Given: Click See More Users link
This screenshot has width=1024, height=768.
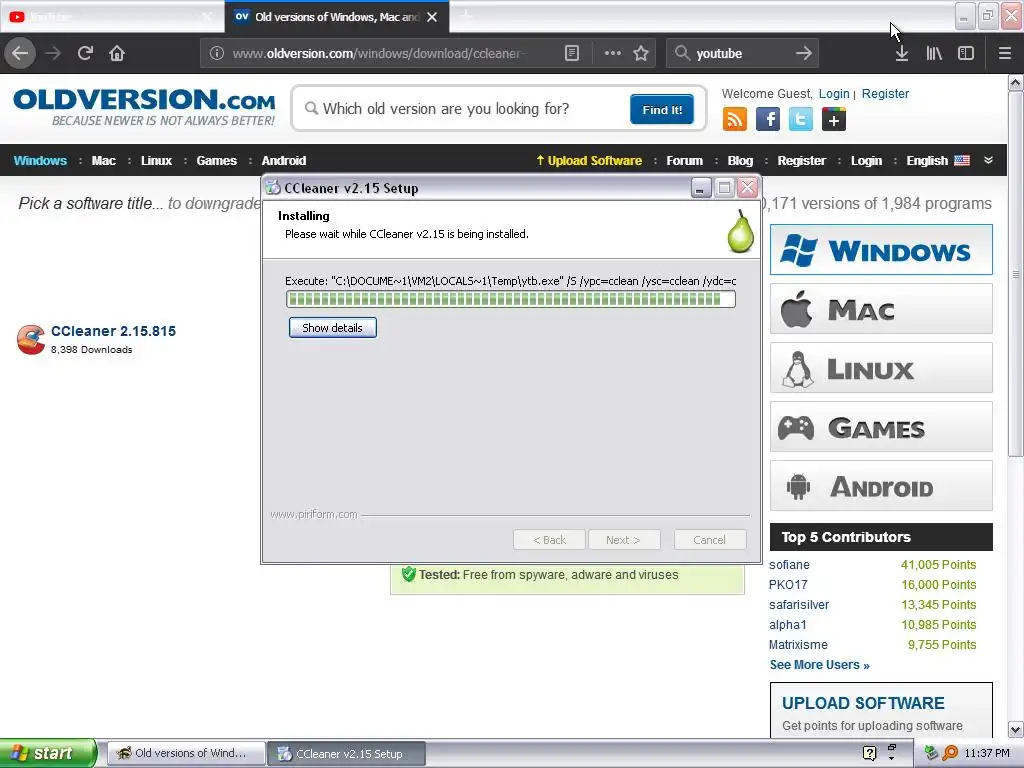Looking at the screenshot, I should click(820, 665).
